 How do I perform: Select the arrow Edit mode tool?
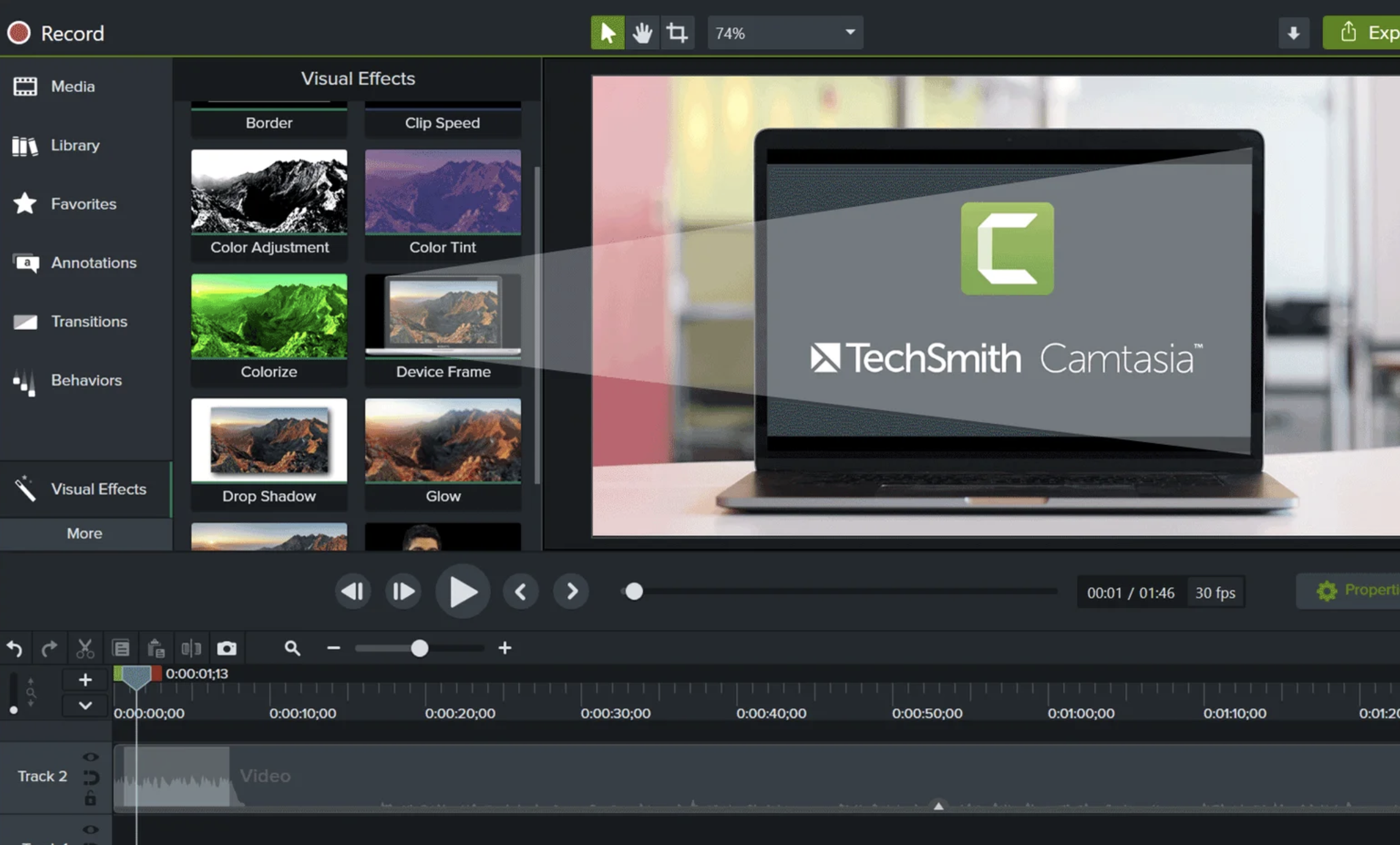(607, 33)
